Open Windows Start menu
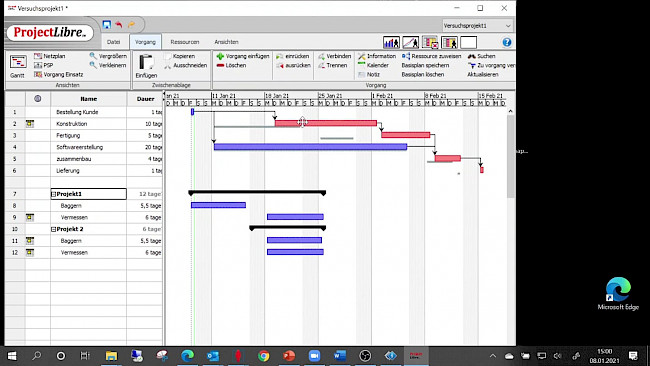The width and height of the screenshot is (650, 366). tap(12, 356)
